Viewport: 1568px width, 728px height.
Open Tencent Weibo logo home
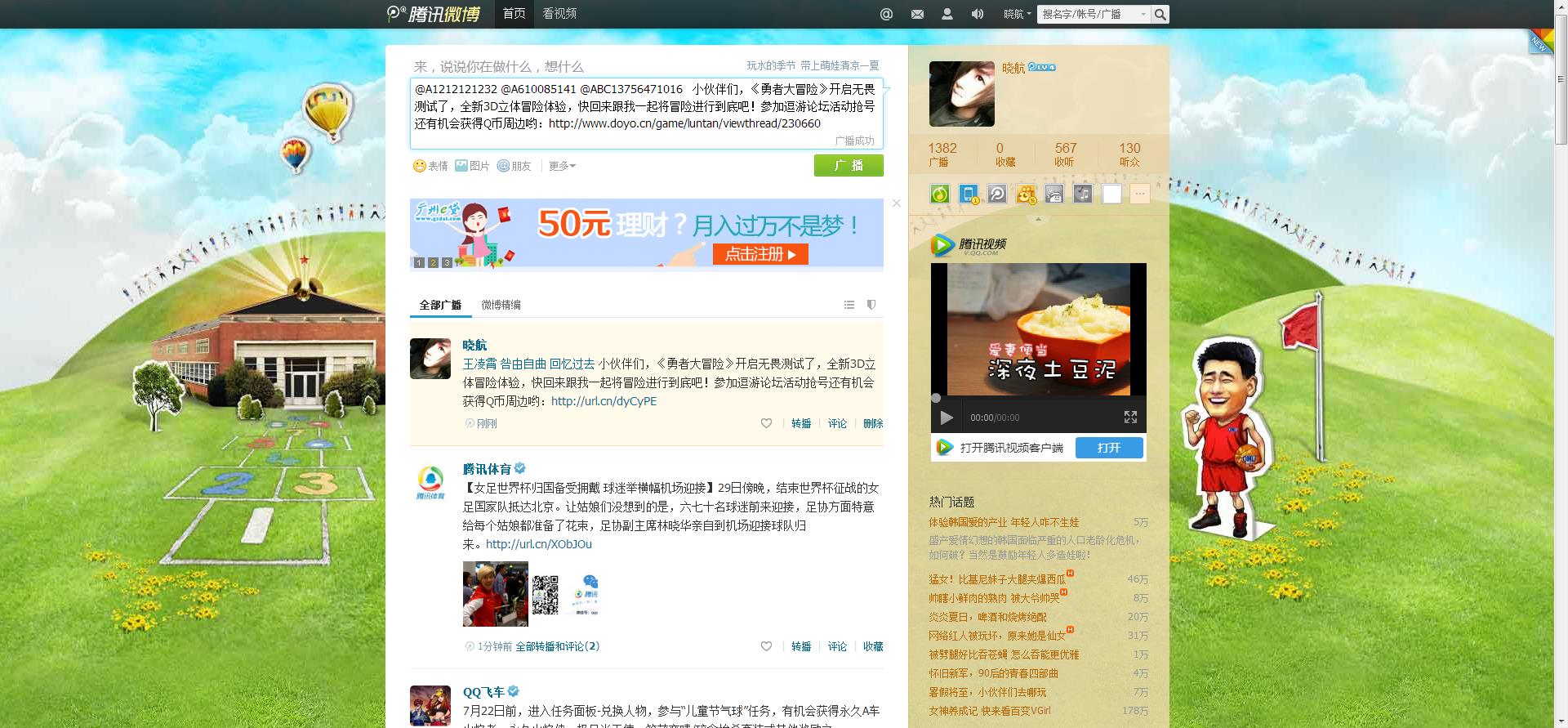pyautogui.click(x=434, y=14)
